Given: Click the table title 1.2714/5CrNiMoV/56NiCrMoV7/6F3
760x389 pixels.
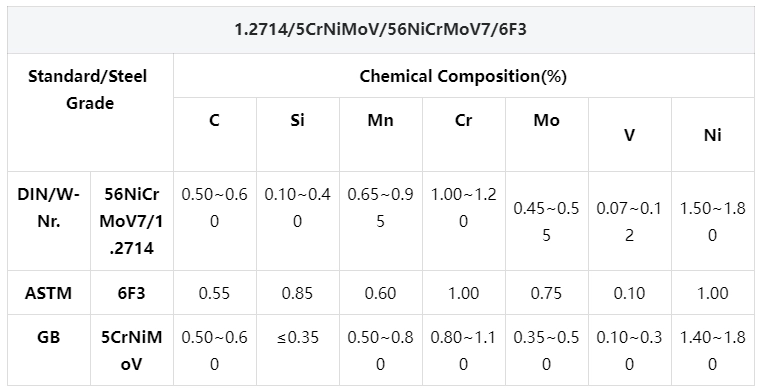Looking at the screenshot, I should coord(380,30).
